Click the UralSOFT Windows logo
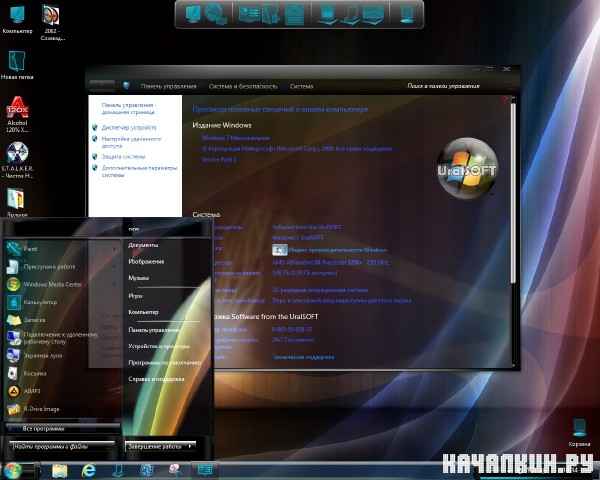This screenshot has width=600, height=480. pos(467,168)
